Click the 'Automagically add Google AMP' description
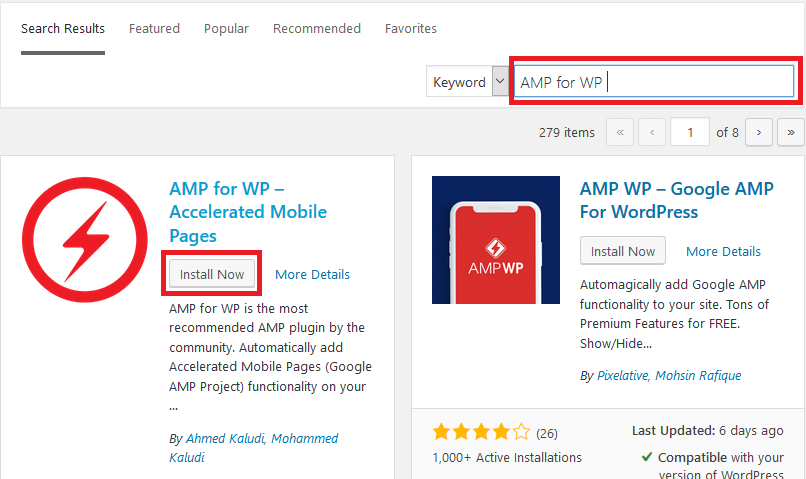The width and height of the screenshot is (806, 479). tap(674, 314)
